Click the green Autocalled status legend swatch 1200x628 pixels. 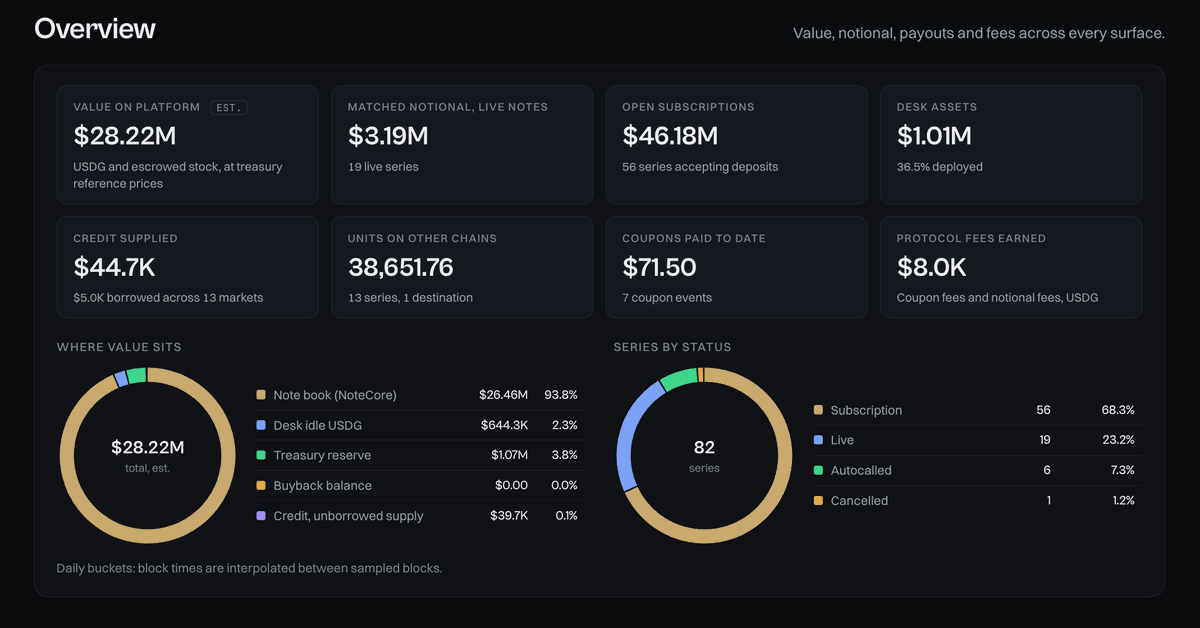click(x=818, y=470)
